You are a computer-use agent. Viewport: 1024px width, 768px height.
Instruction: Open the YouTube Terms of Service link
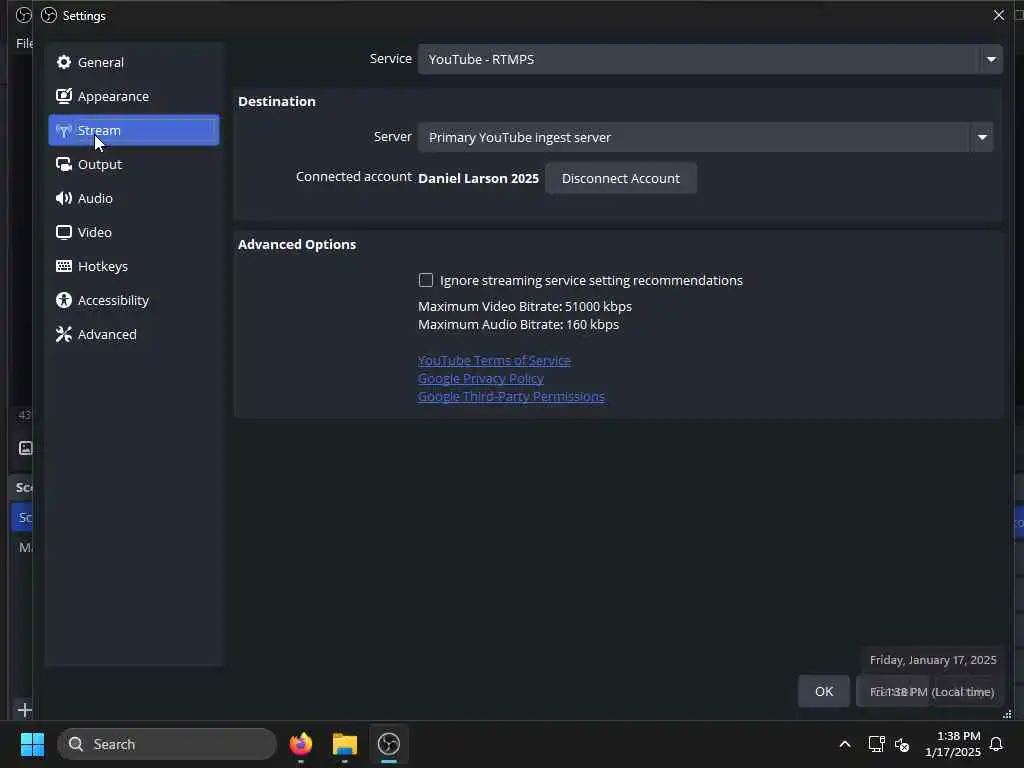pos(494,360)
